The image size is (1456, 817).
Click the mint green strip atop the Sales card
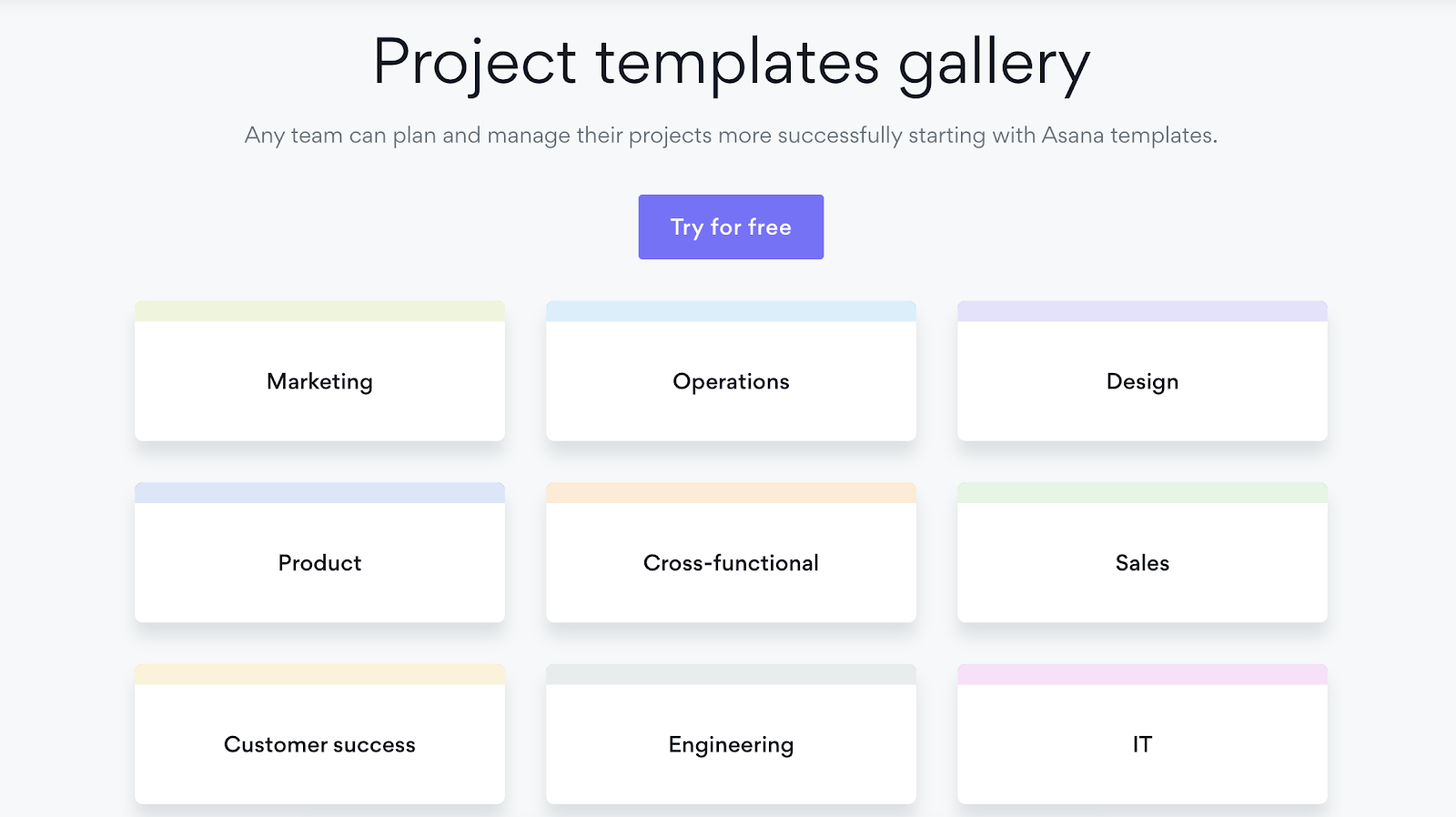pos(1142,492)
